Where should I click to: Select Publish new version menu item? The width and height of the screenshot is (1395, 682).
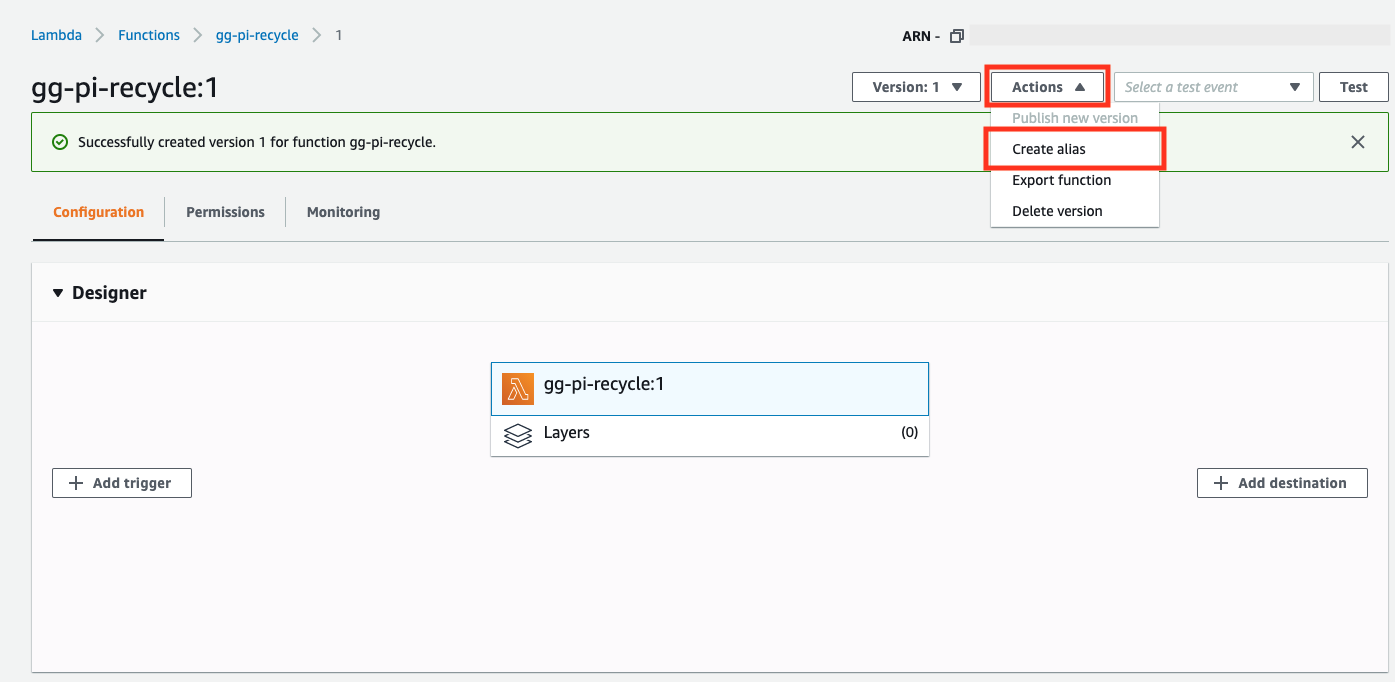click(x=1075, y=118)
